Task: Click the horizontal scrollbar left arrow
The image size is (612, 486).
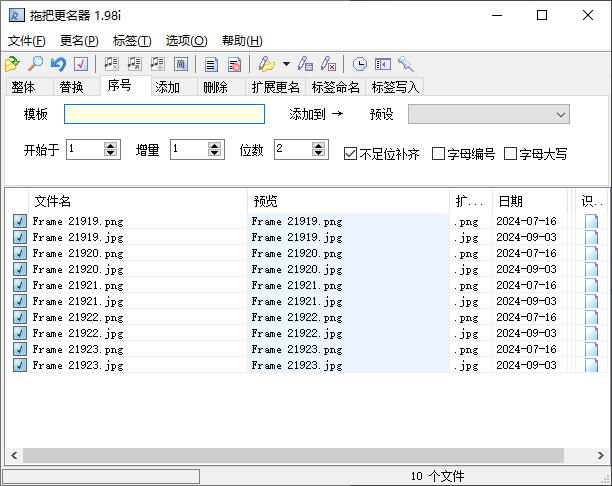Action: pyautogui.click(x=14, y=455)
